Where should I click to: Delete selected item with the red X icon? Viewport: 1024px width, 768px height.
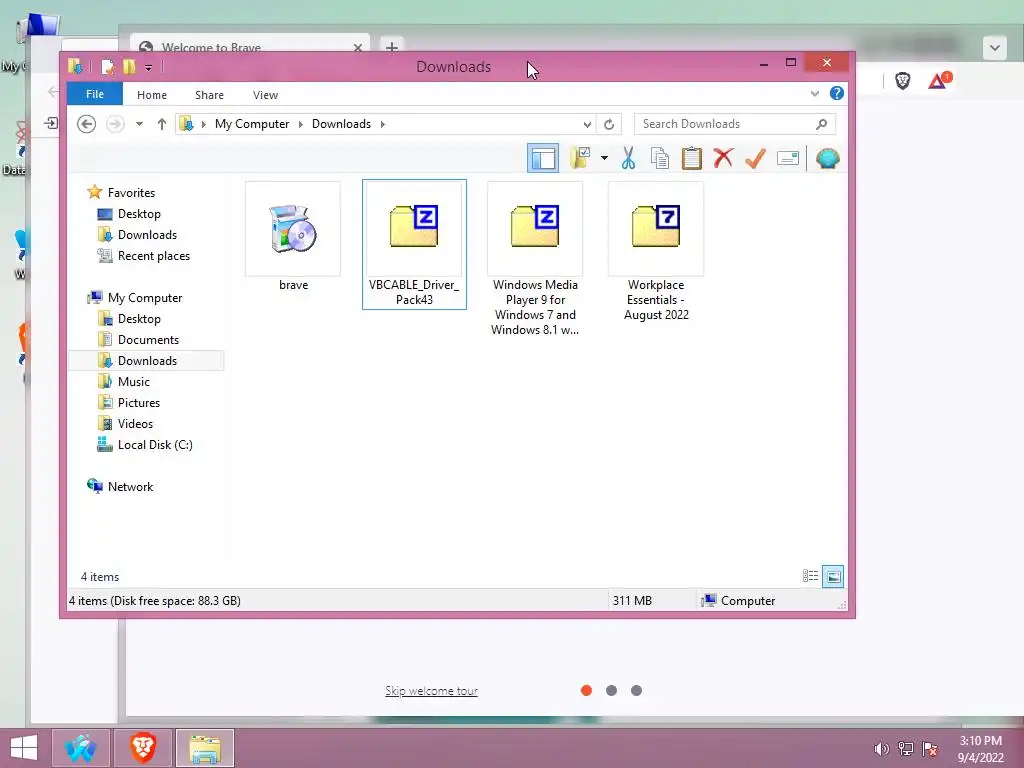[723, 158]
